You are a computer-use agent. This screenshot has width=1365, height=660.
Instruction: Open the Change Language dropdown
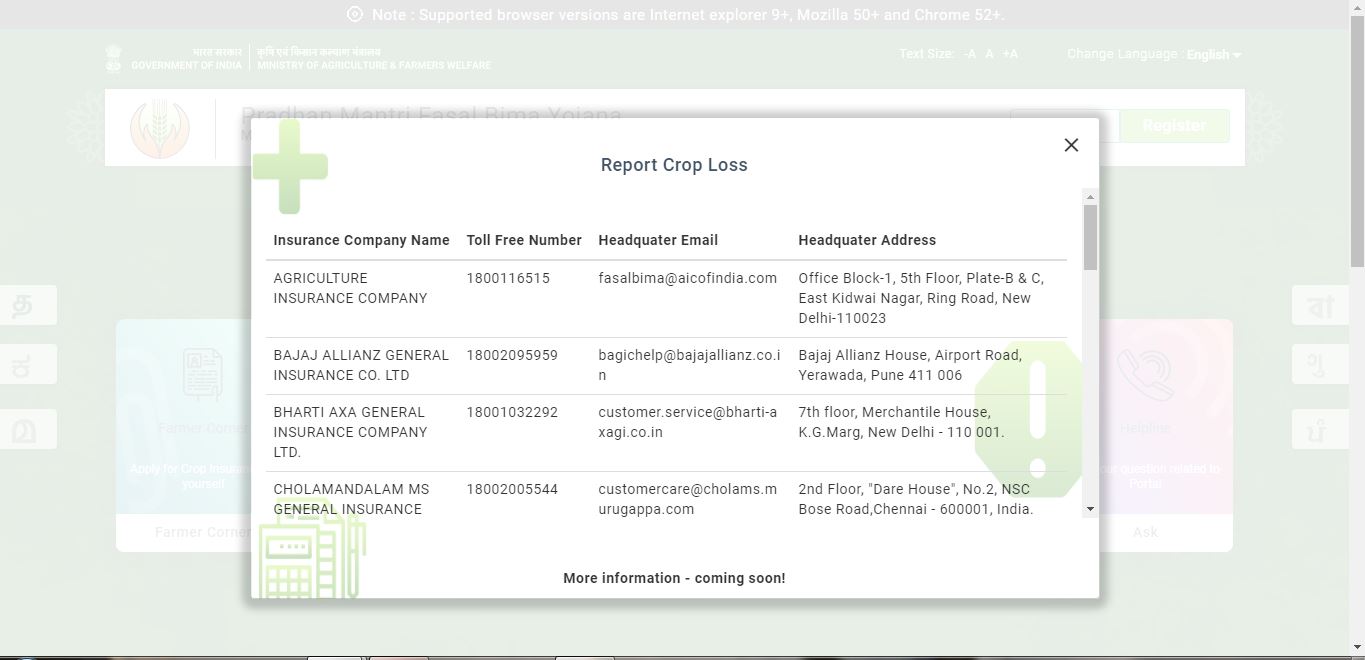click(x=1212, y=54)
